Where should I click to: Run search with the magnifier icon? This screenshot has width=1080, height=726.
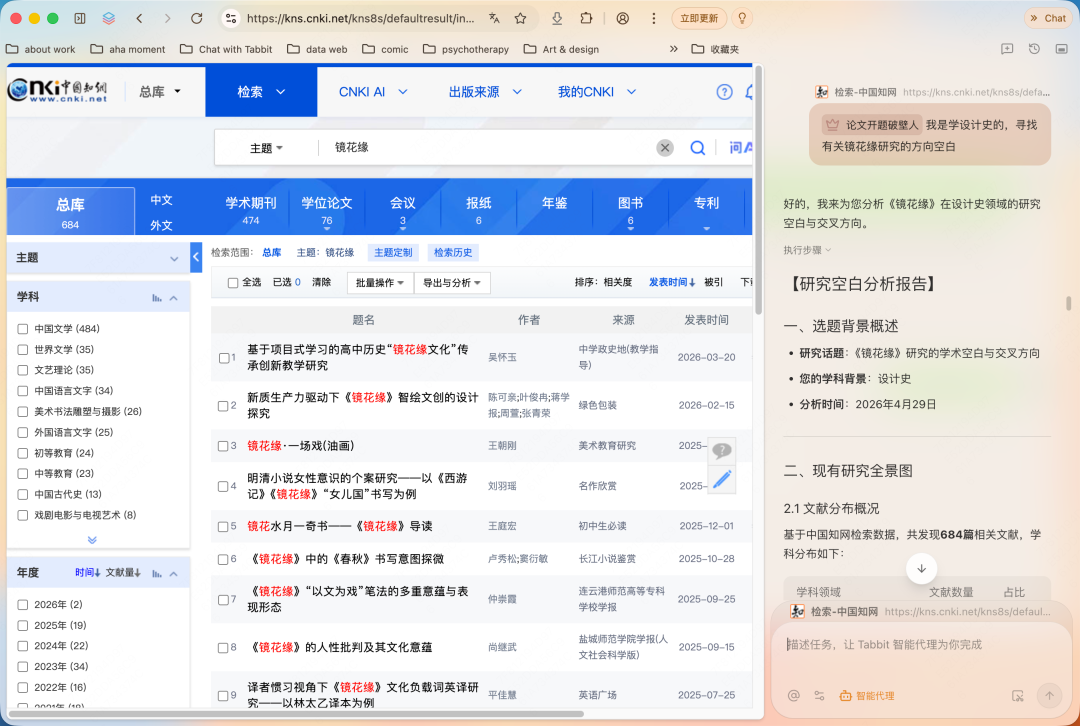pos(698,147)
